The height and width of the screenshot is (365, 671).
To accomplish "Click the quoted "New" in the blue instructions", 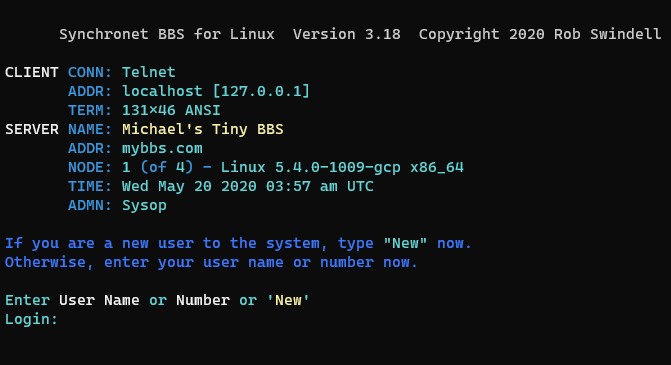I will (405, 243).
